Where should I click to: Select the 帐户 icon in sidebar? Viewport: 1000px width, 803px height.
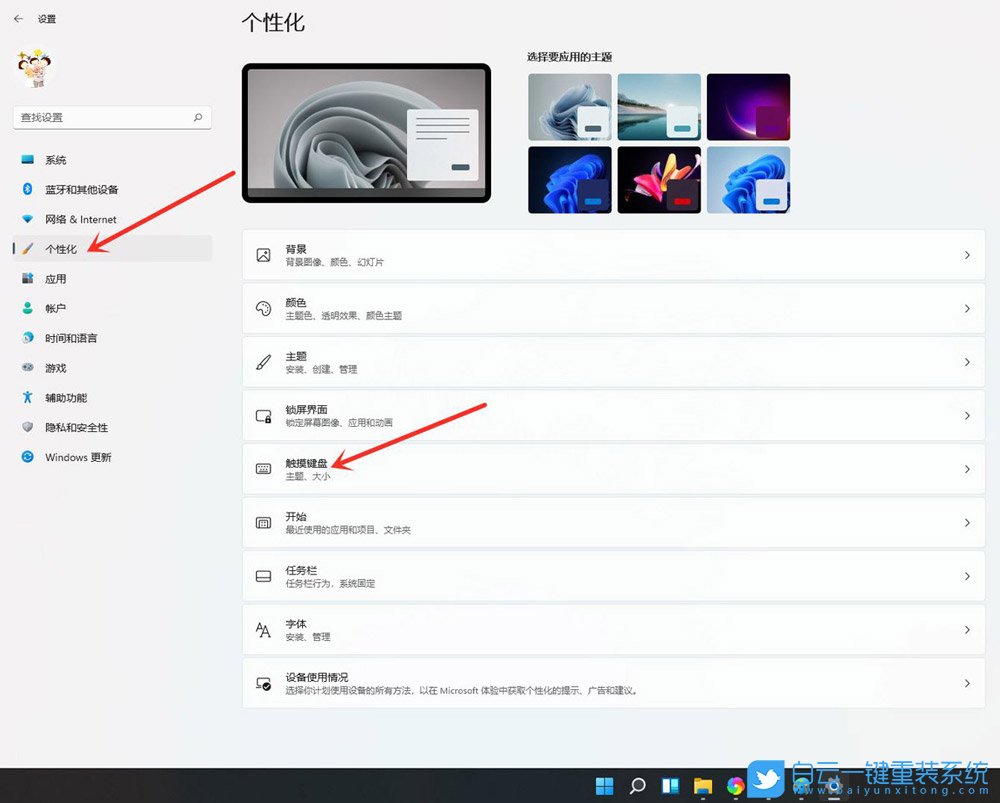click(26, 308)
